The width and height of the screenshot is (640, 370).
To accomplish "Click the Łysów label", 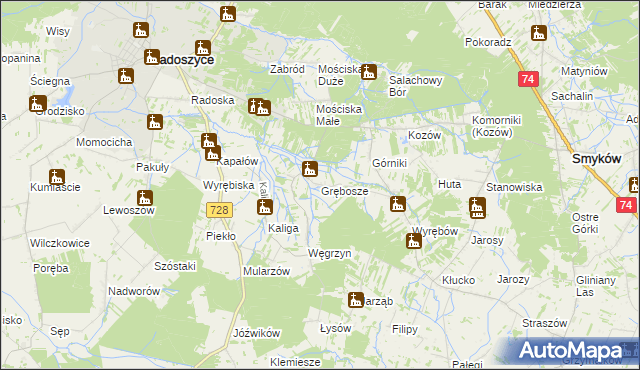I will tap(336, 328).
